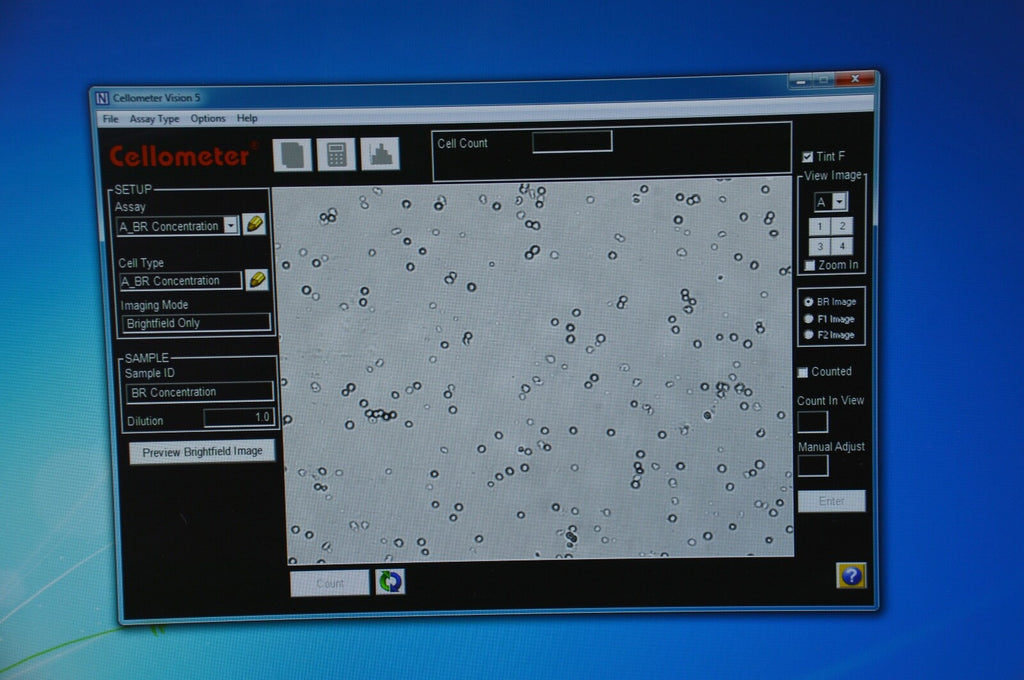Select view image quadrant 4

coord(842,246)
